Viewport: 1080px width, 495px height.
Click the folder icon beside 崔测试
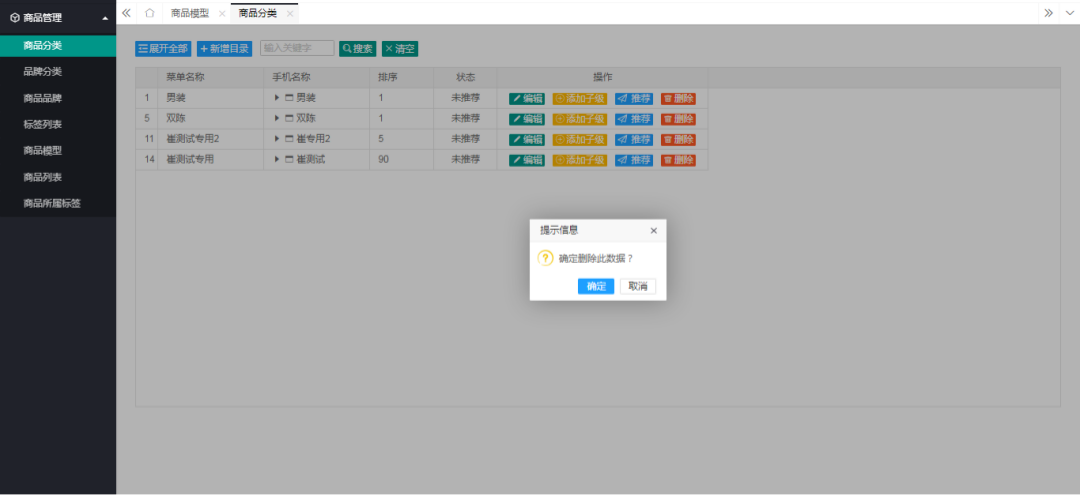tap(289, 160)
